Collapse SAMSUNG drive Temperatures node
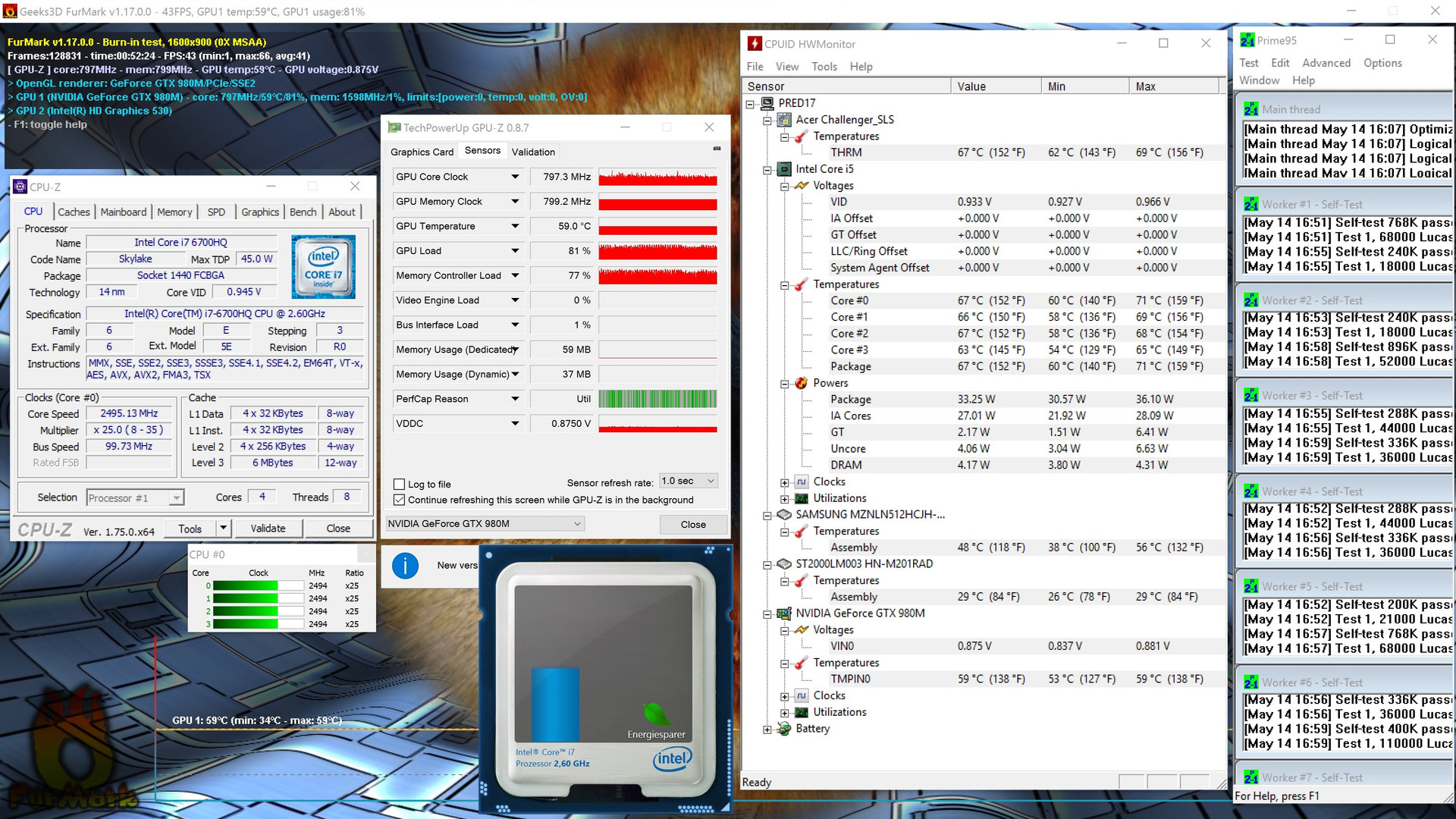 785,532
